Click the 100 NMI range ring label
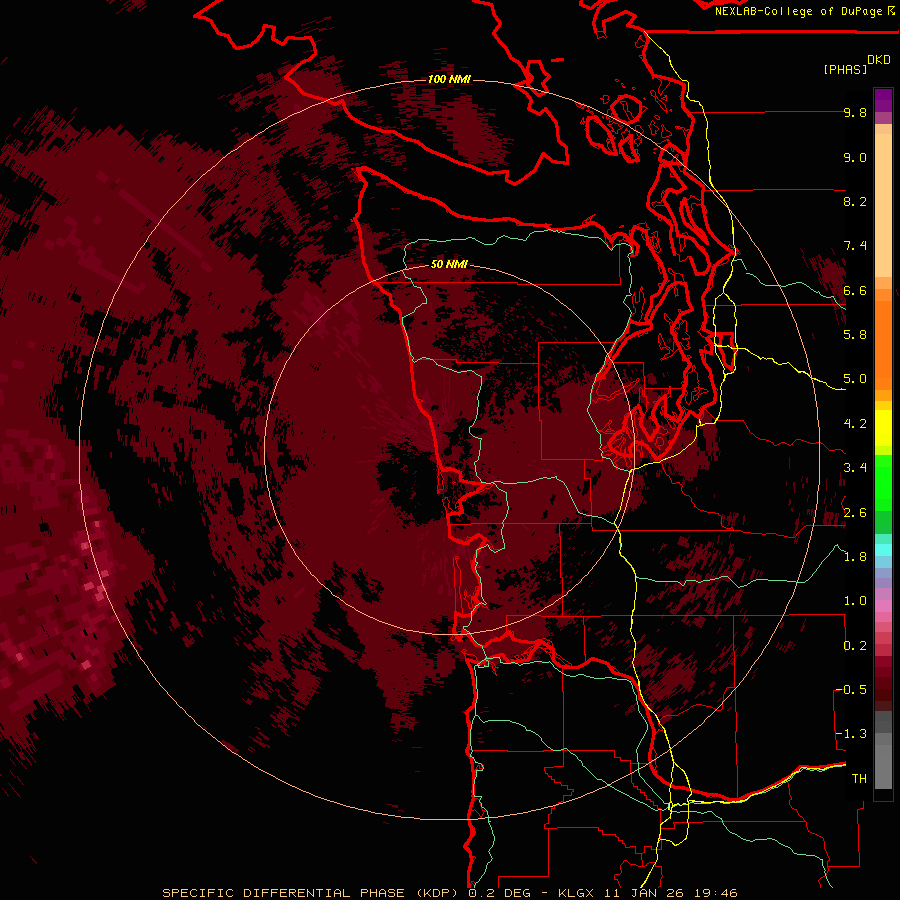Screen dimensions: 900x900 [x=449, y=79]
